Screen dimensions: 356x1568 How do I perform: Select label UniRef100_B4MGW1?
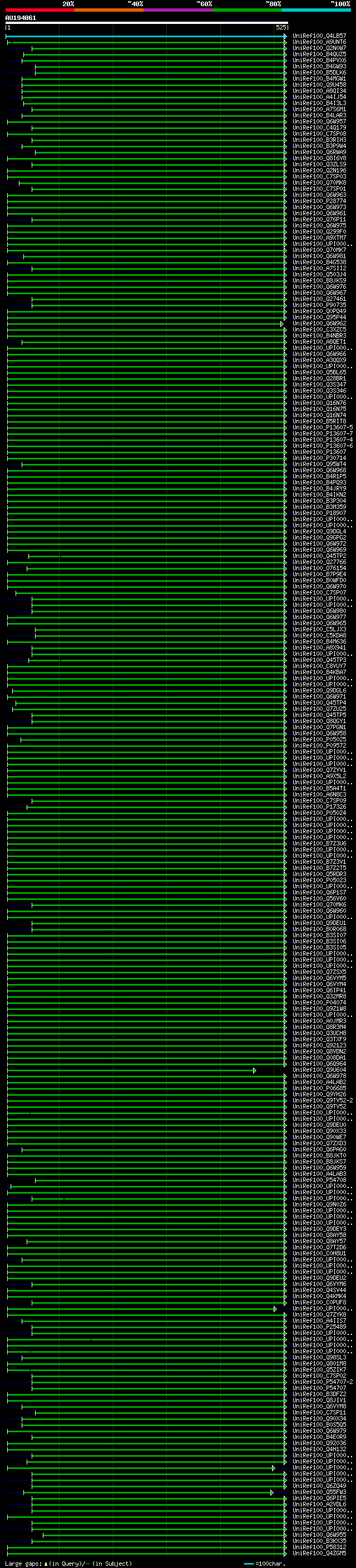click(319, 78)
